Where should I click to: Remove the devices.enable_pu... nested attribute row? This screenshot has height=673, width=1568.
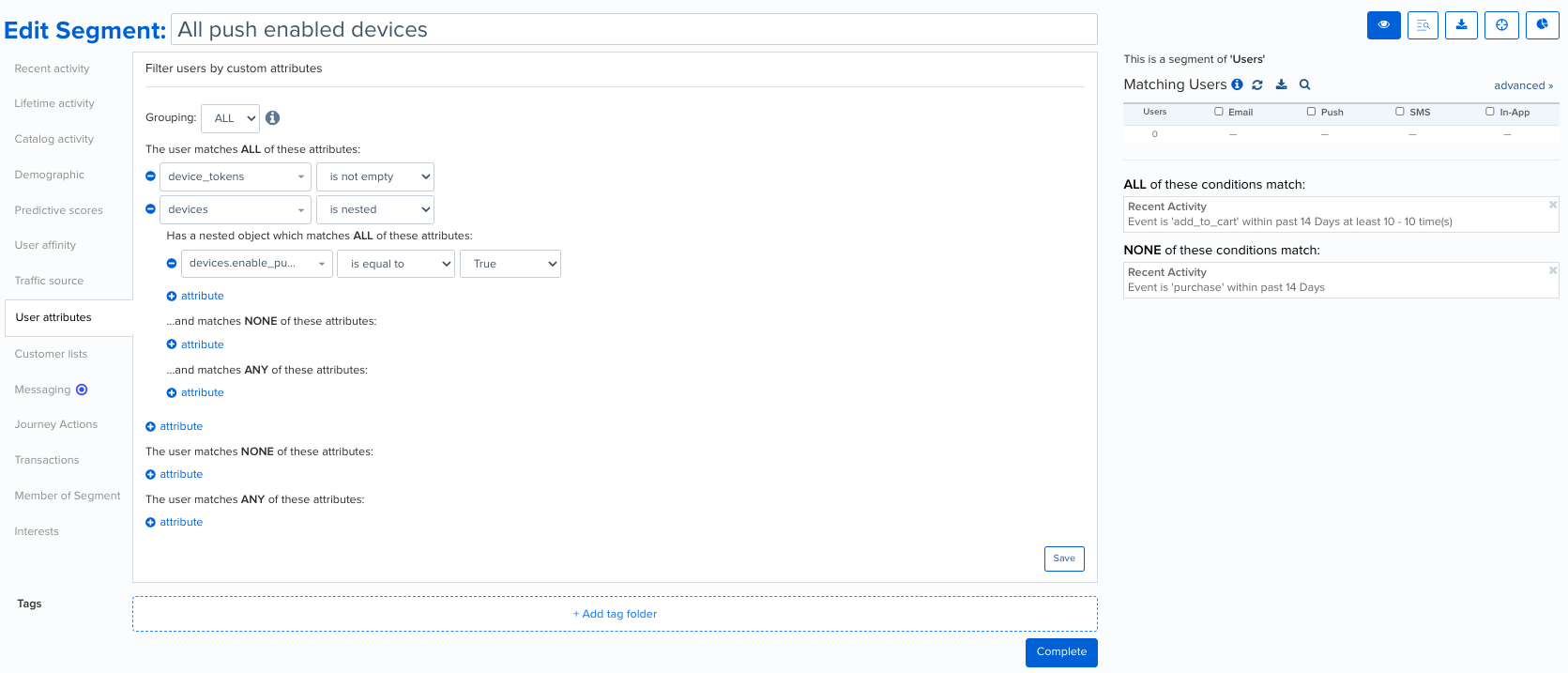point(172,264)
